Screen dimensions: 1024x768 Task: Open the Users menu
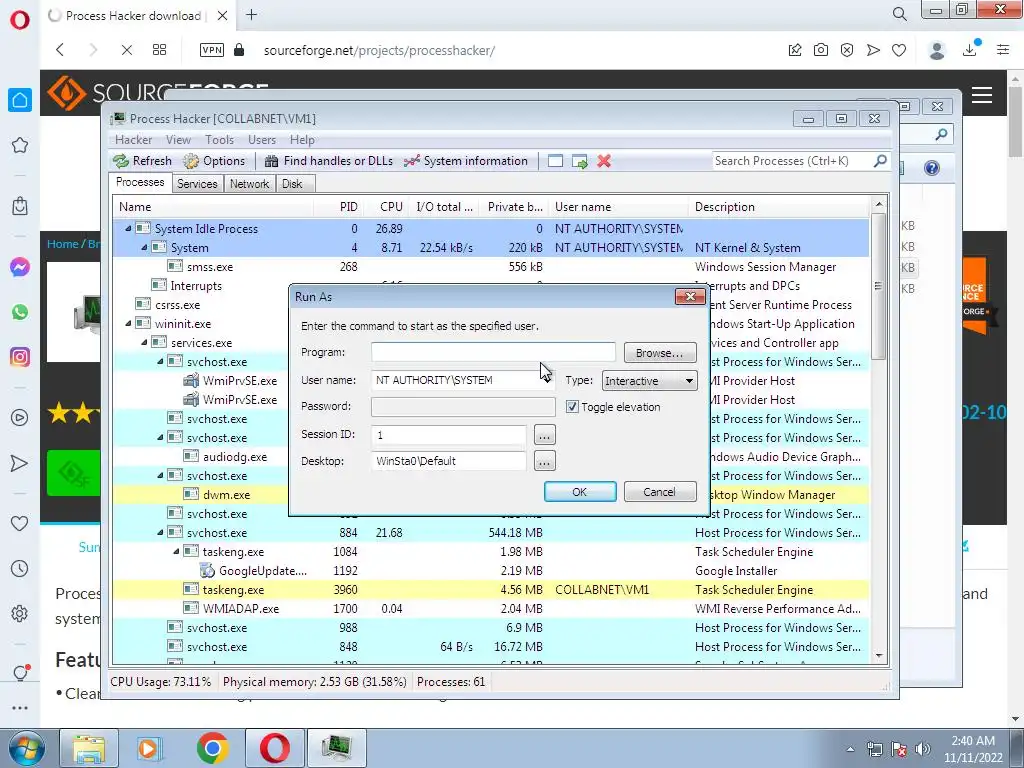(x=262, y=140)
